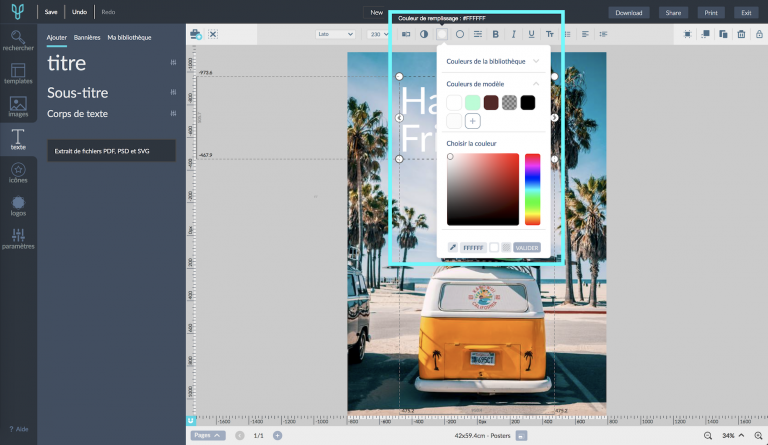The image size is (768, 445).
Task: Open the Lato font dropdown
Action: pyautogui.click(x=335, y=34)
